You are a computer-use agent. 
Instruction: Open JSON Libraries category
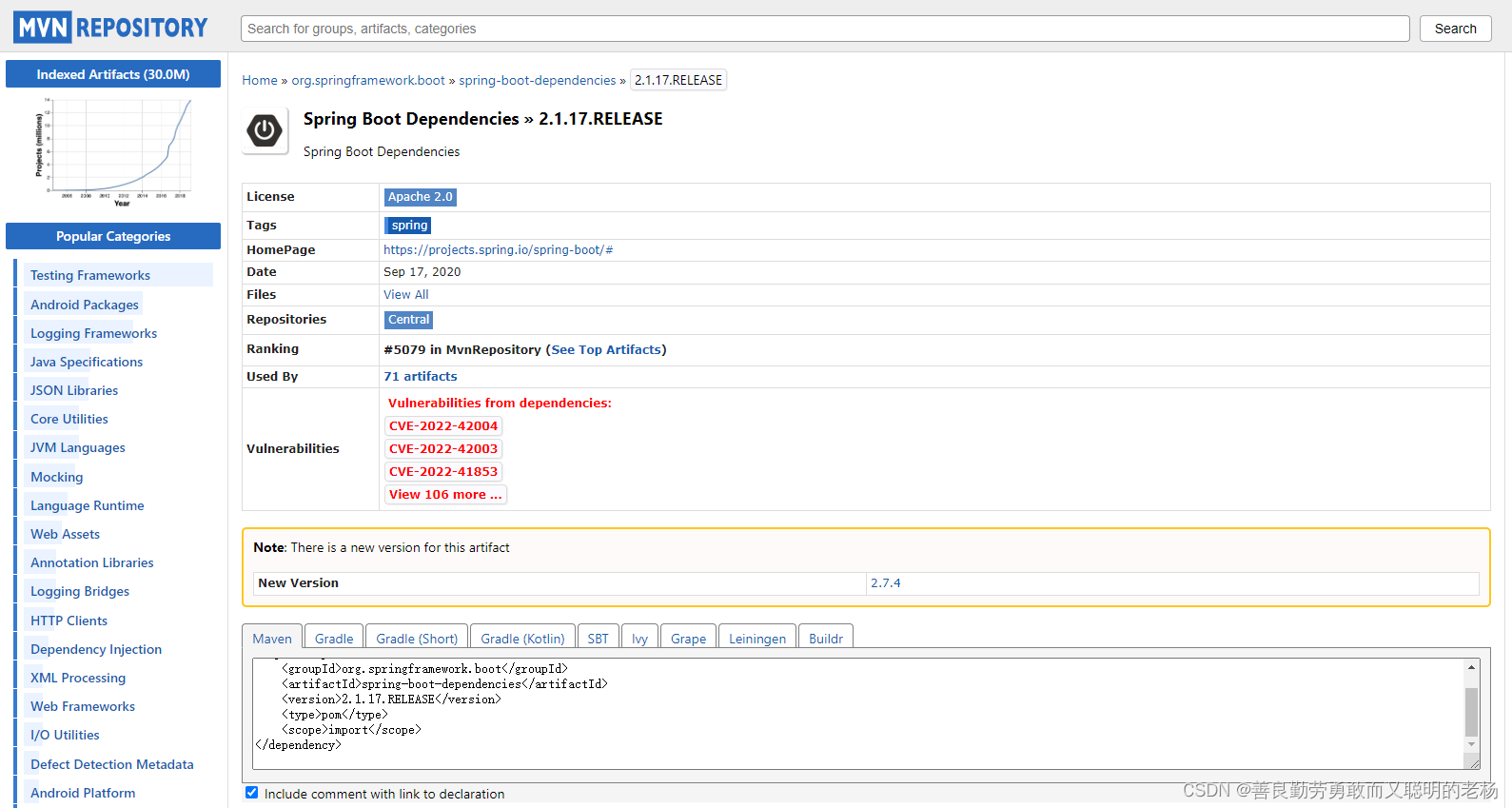click(x=74, y=390)
